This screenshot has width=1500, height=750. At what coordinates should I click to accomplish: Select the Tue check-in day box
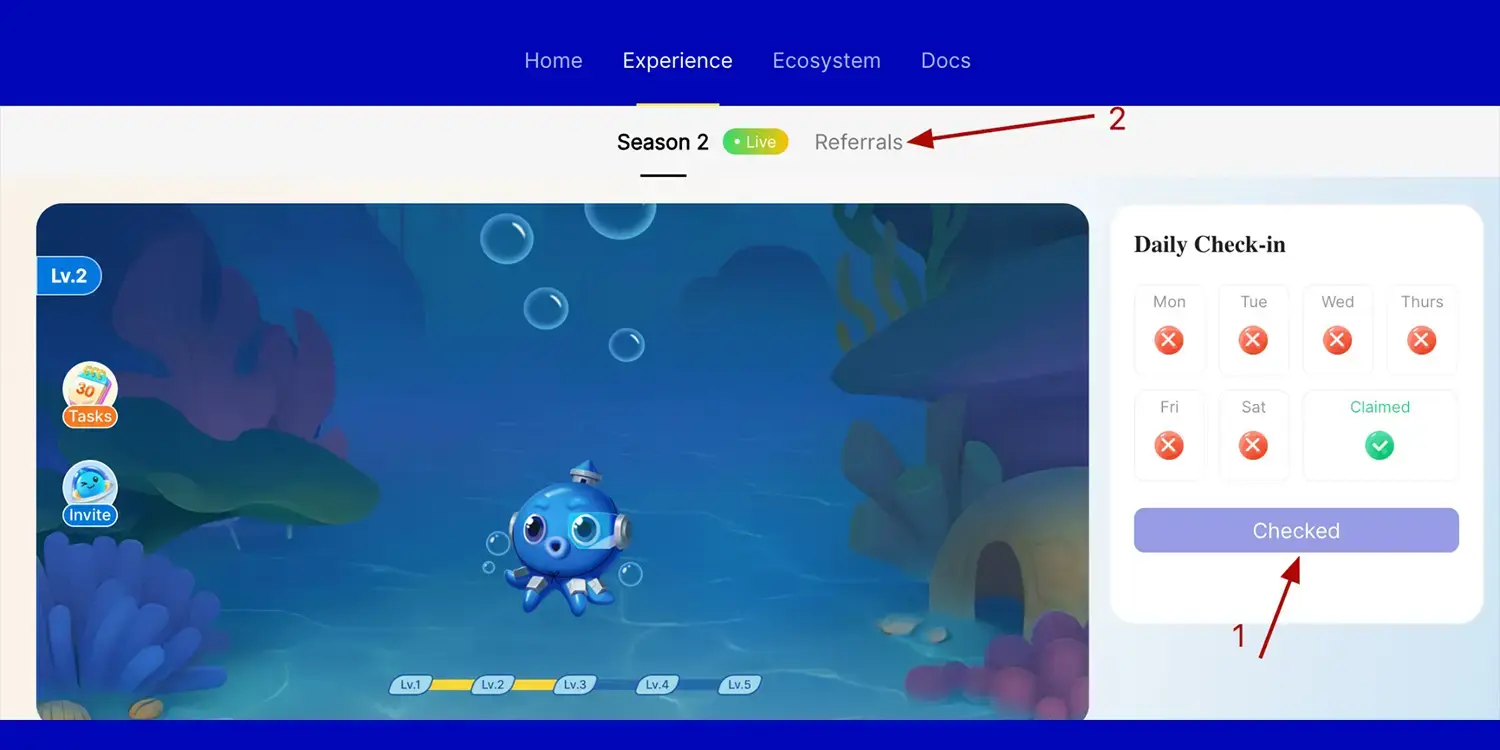click(1253, 330)
